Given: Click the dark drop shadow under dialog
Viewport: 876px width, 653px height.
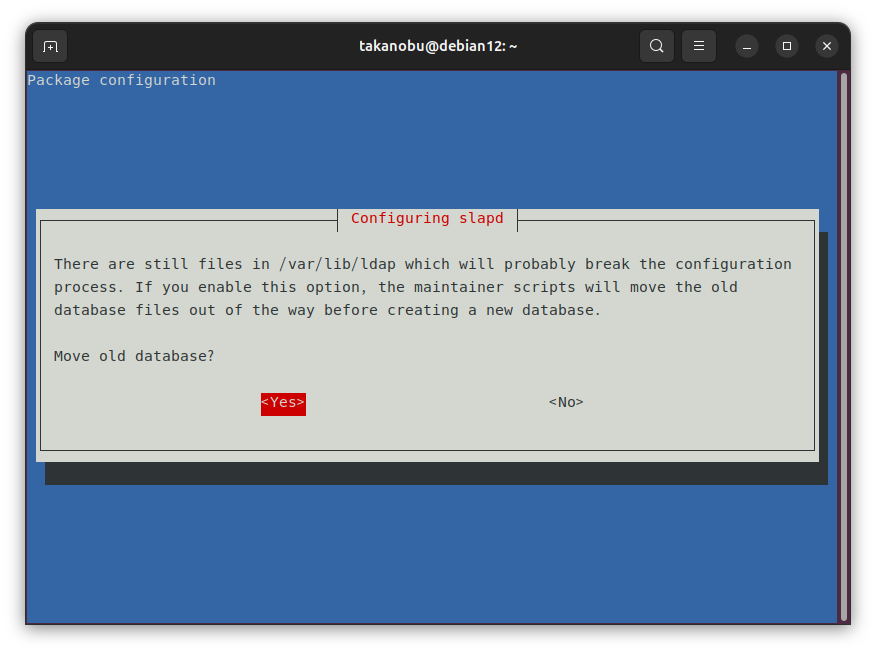Looking at the screenshot, I should click(x=430, y=474).
